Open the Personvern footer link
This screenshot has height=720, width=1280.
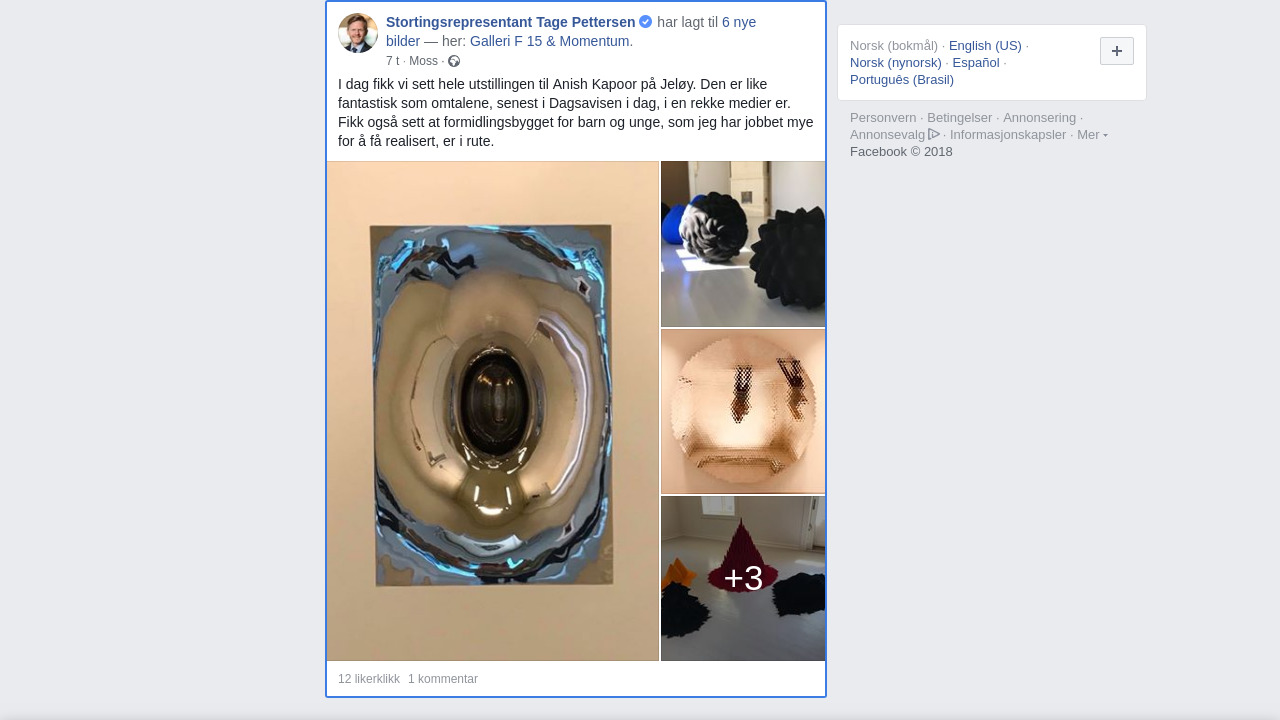tap(883, 117)
